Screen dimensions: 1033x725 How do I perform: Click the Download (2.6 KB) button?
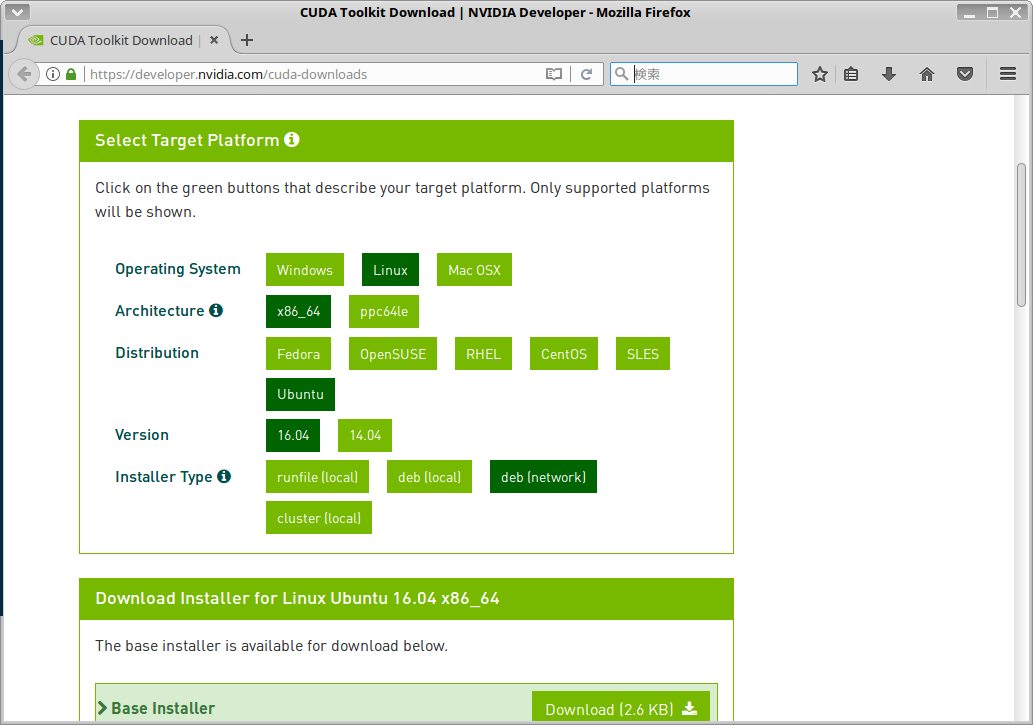[x=620, y=709]
